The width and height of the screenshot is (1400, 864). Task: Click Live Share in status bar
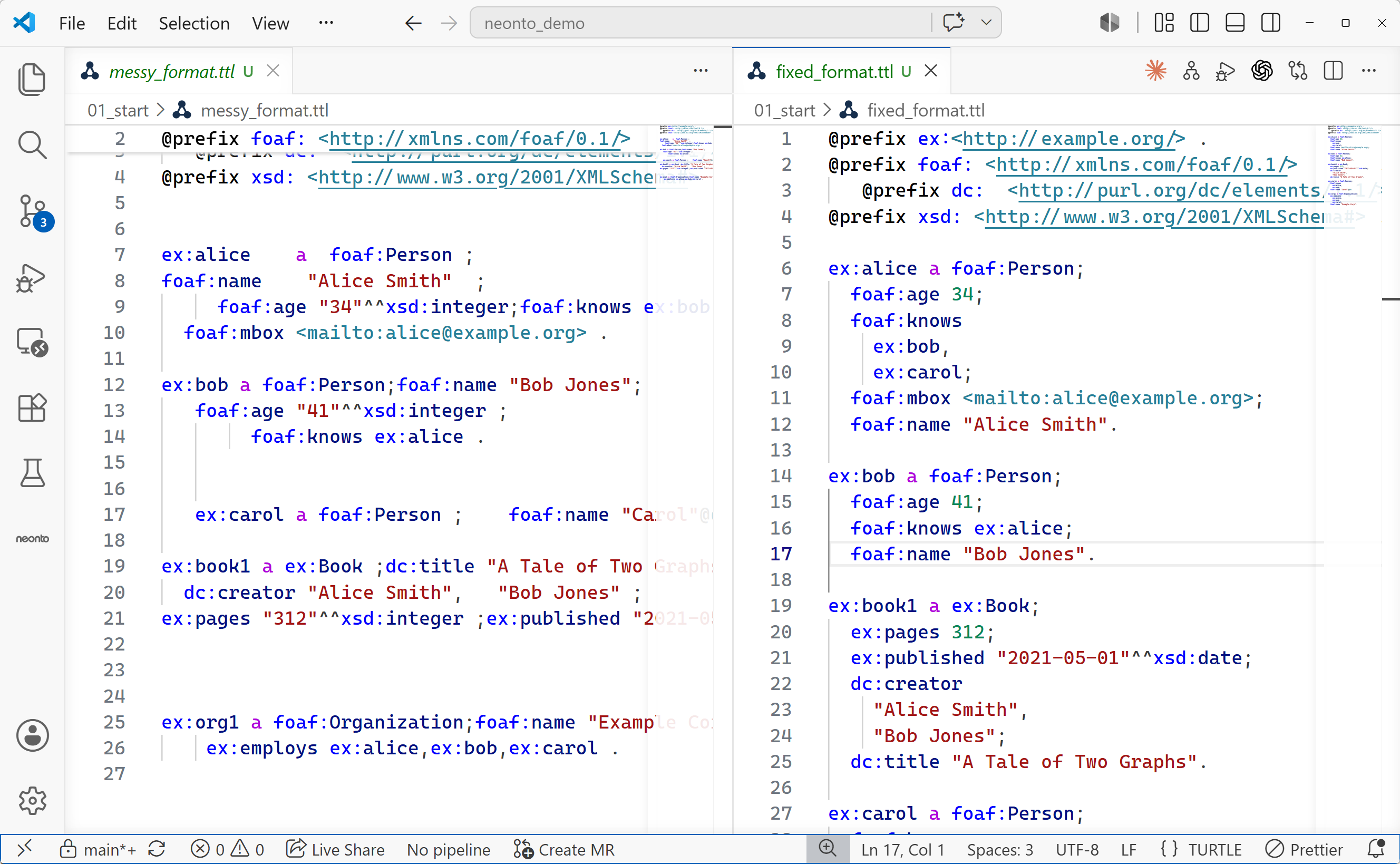[x=335, y=849]
